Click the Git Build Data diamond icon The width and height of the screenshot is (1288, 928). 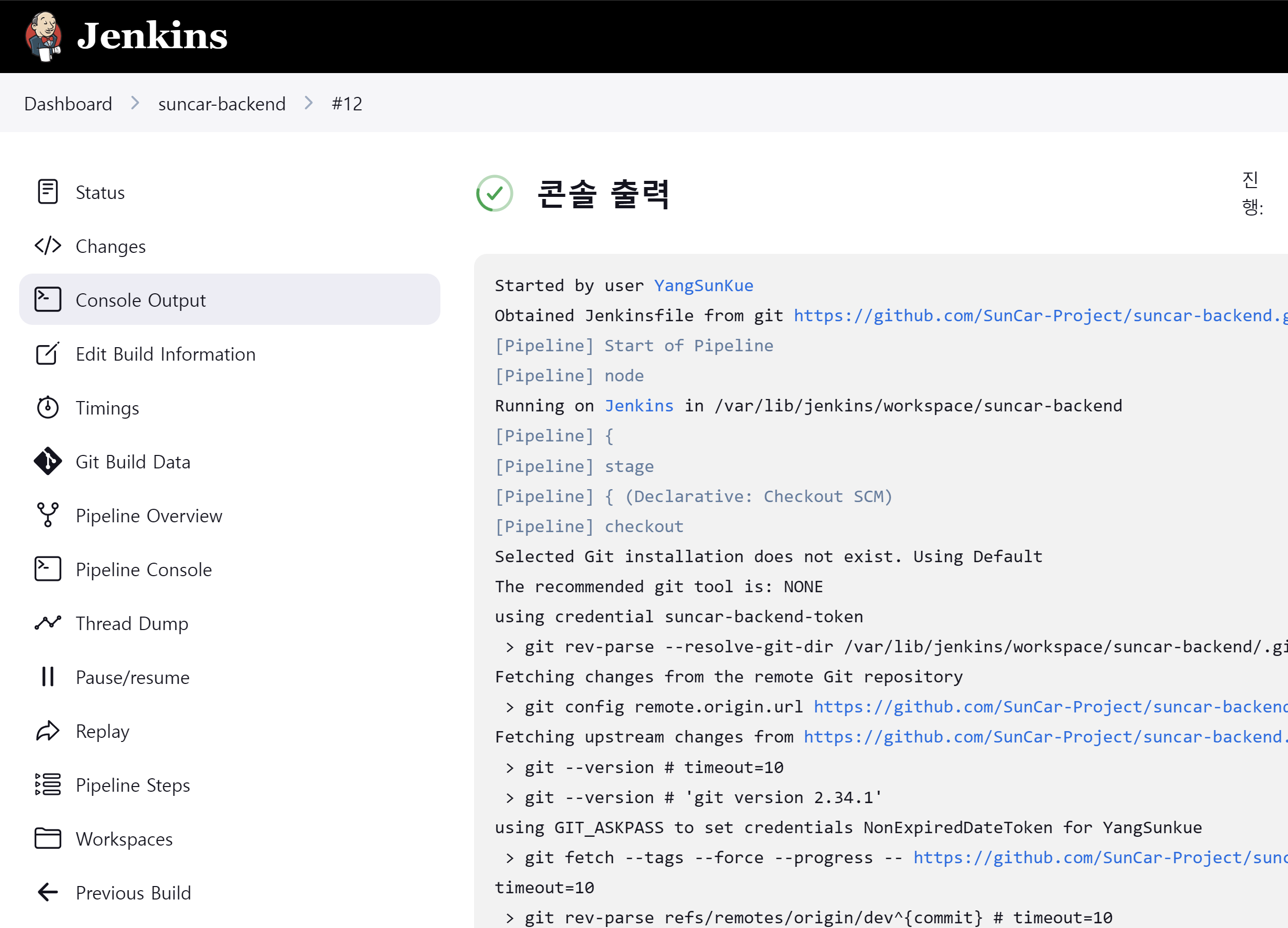pos(48,461)
